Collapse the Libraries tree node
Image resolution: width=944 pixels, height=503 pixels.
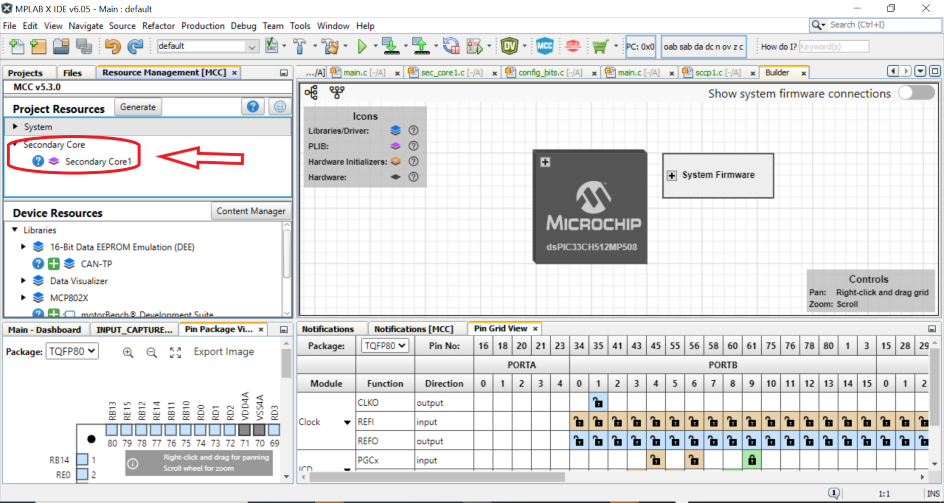(x=15, y=230)
